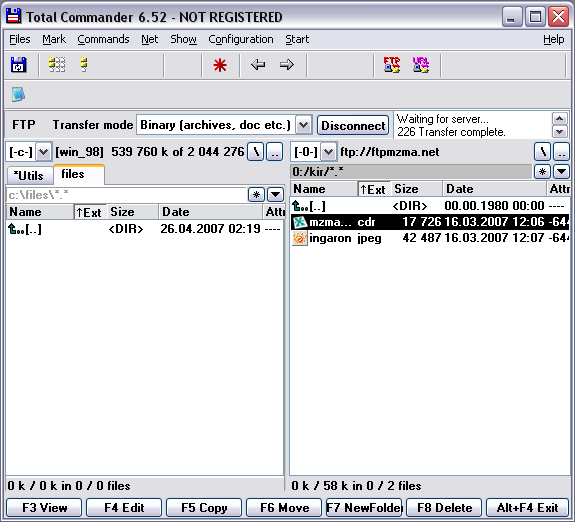Viewport: 575px width, 522px height.
Task: Open the Commands menu
Action: pos(103,39)
